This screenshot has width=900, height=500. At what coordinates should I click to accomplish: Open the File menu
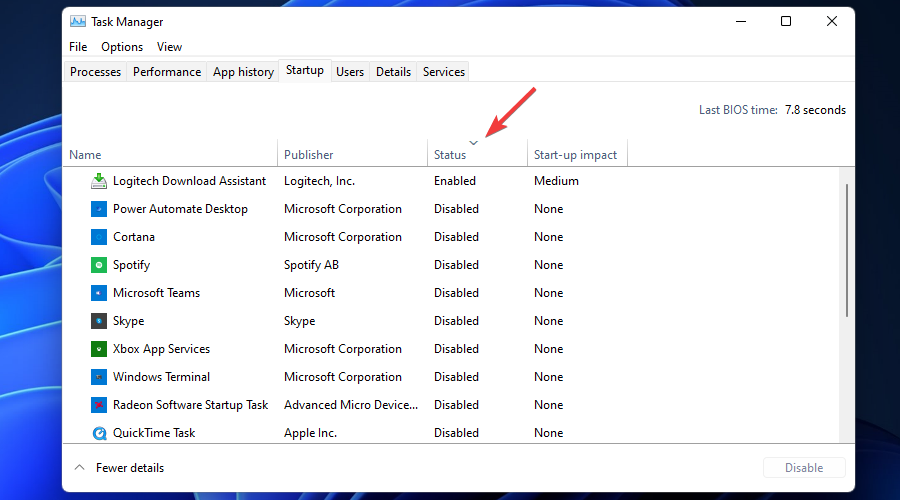(78, 47)
